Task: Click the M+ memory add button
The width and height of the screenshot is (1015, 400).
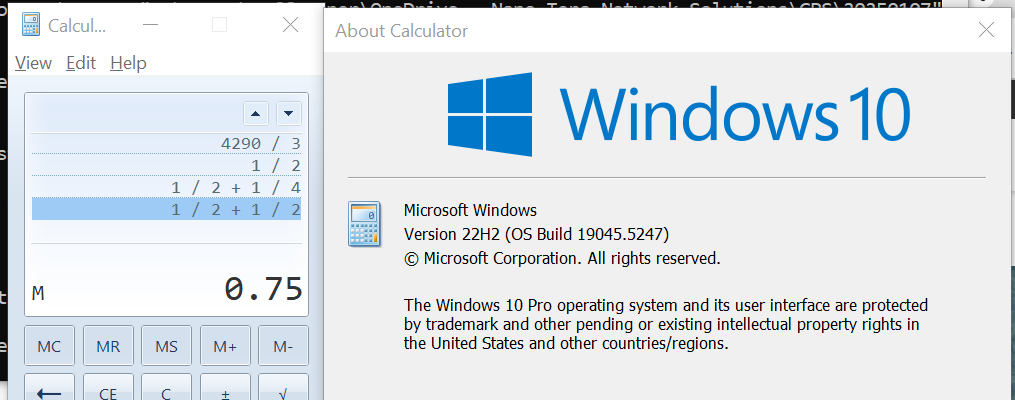Action: [x=225, y=346]
